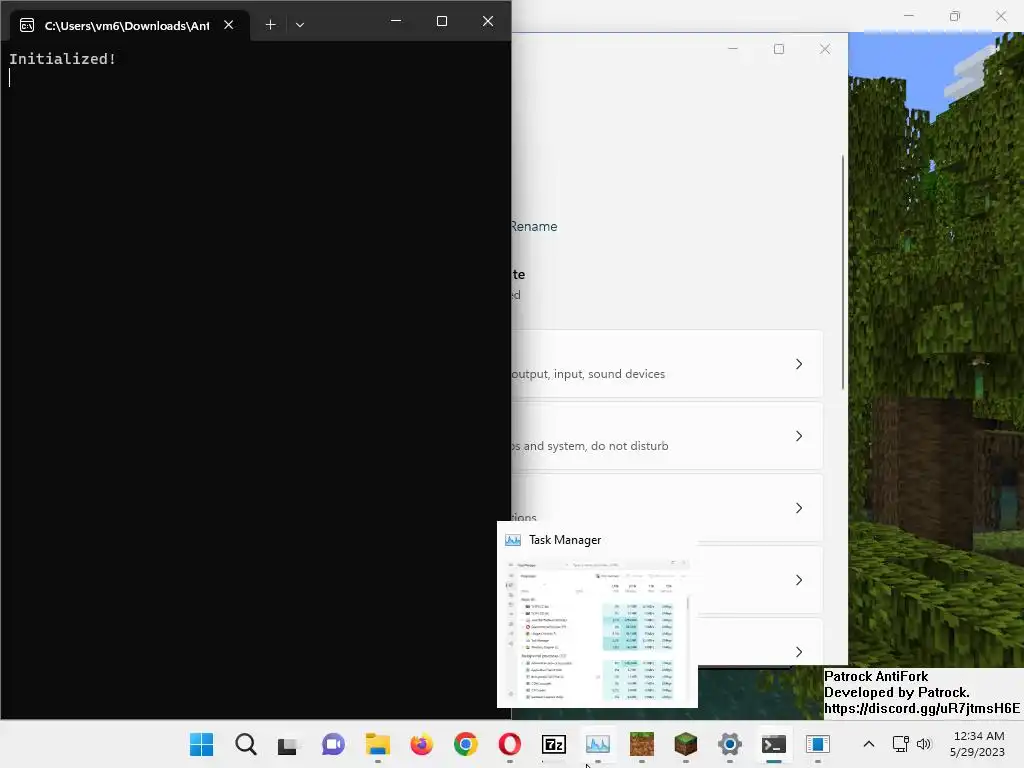1024x768 pixels.
Task: Launch Google Chrome from the taskbar
Action: [x=466, y=744]
